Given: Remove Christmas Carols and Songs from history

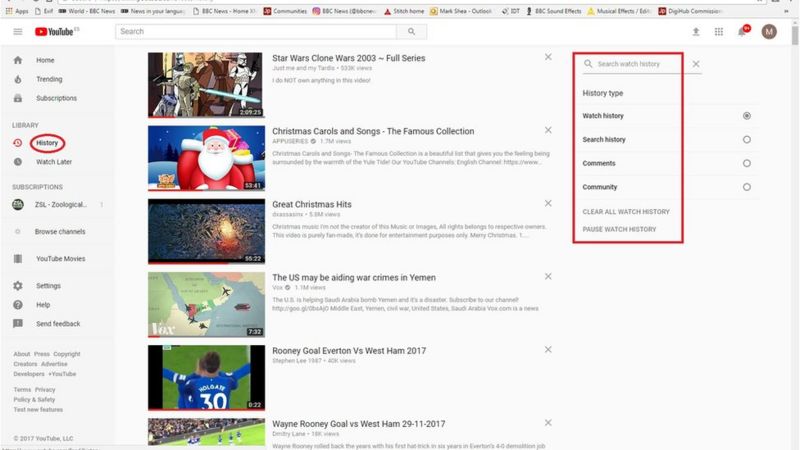Looking at the screenshot, I should pos(548,130).
